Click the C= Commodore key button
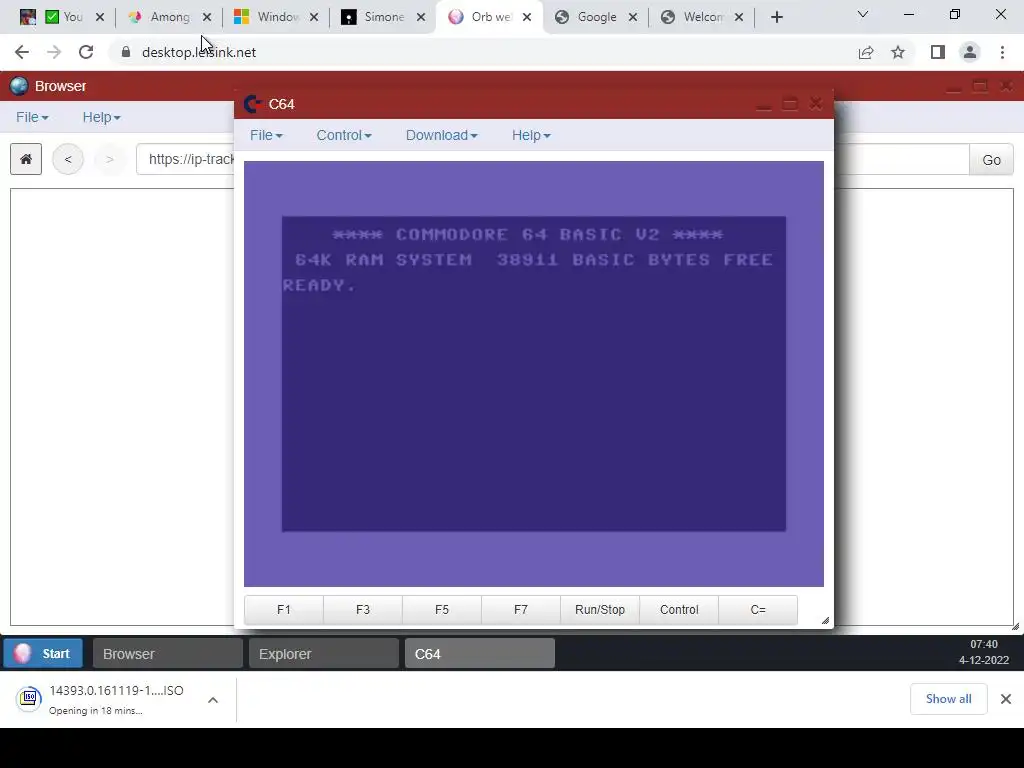1024x768 pixels. click(758, 610)
